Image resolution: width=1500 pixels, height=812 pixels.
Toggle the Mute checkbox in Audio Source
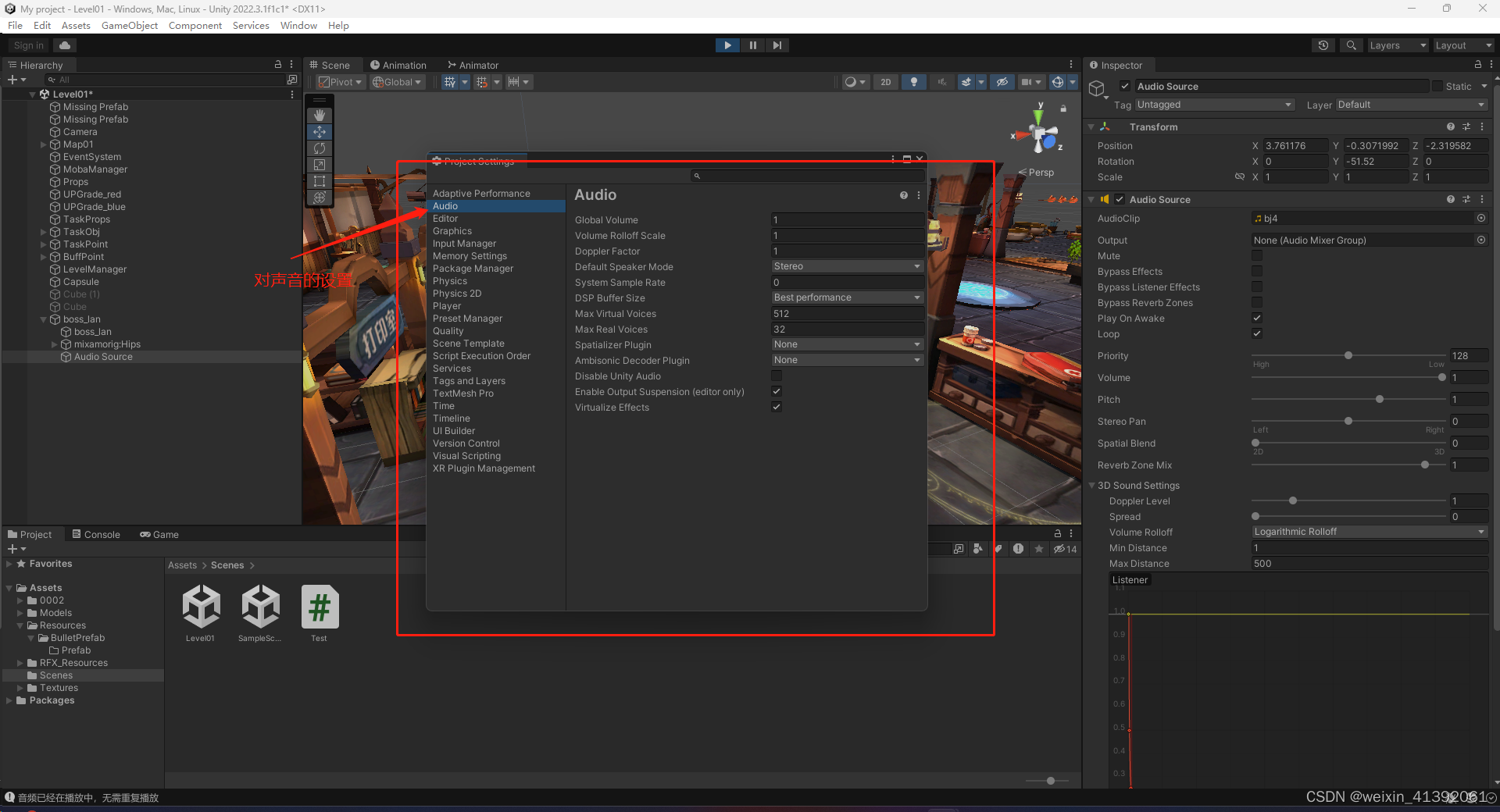(x=1257, y=255)
